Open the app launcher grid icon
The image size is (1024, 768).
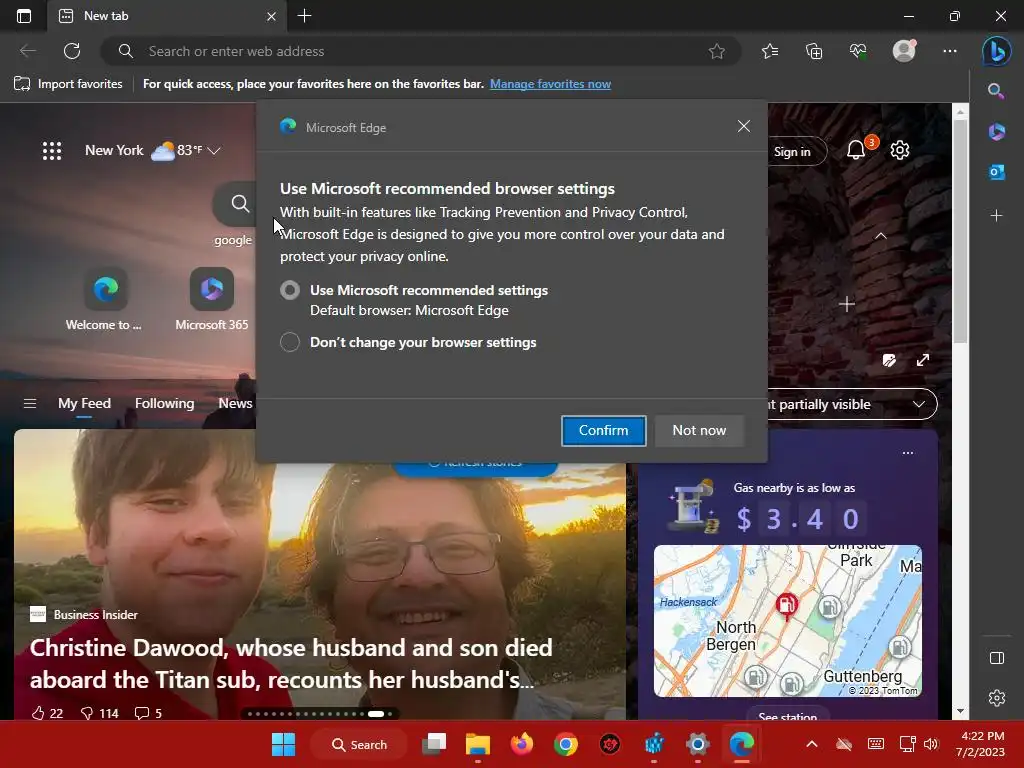click(52, 151)
